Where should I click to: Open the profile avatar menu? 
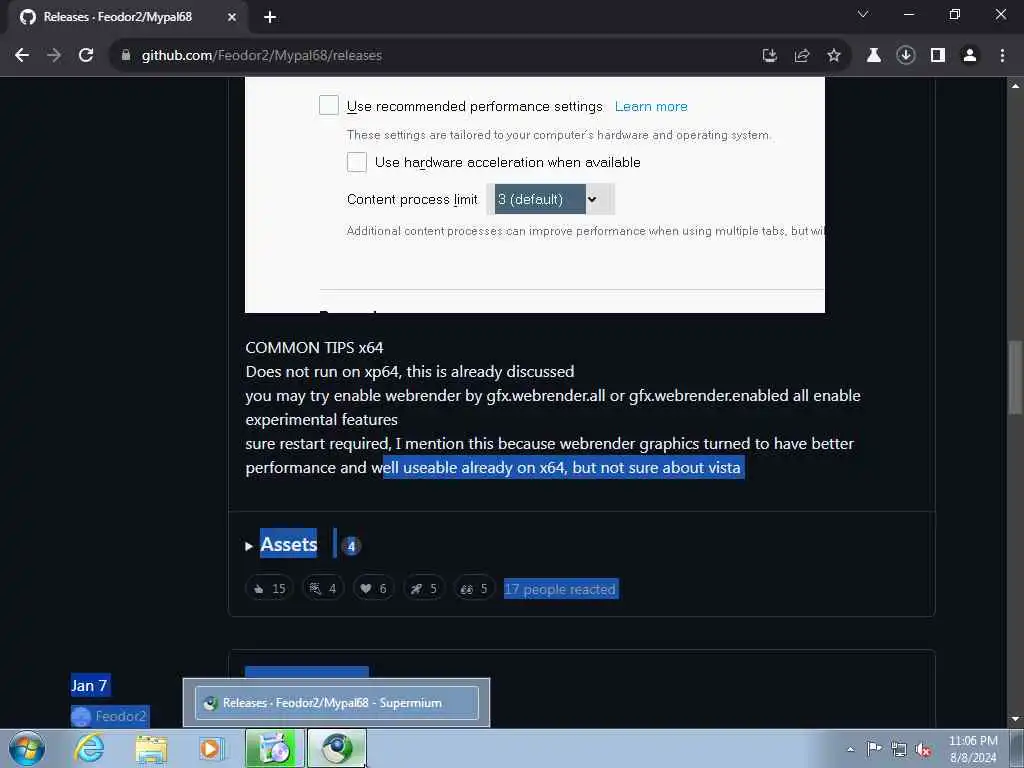tap(970, 56)
